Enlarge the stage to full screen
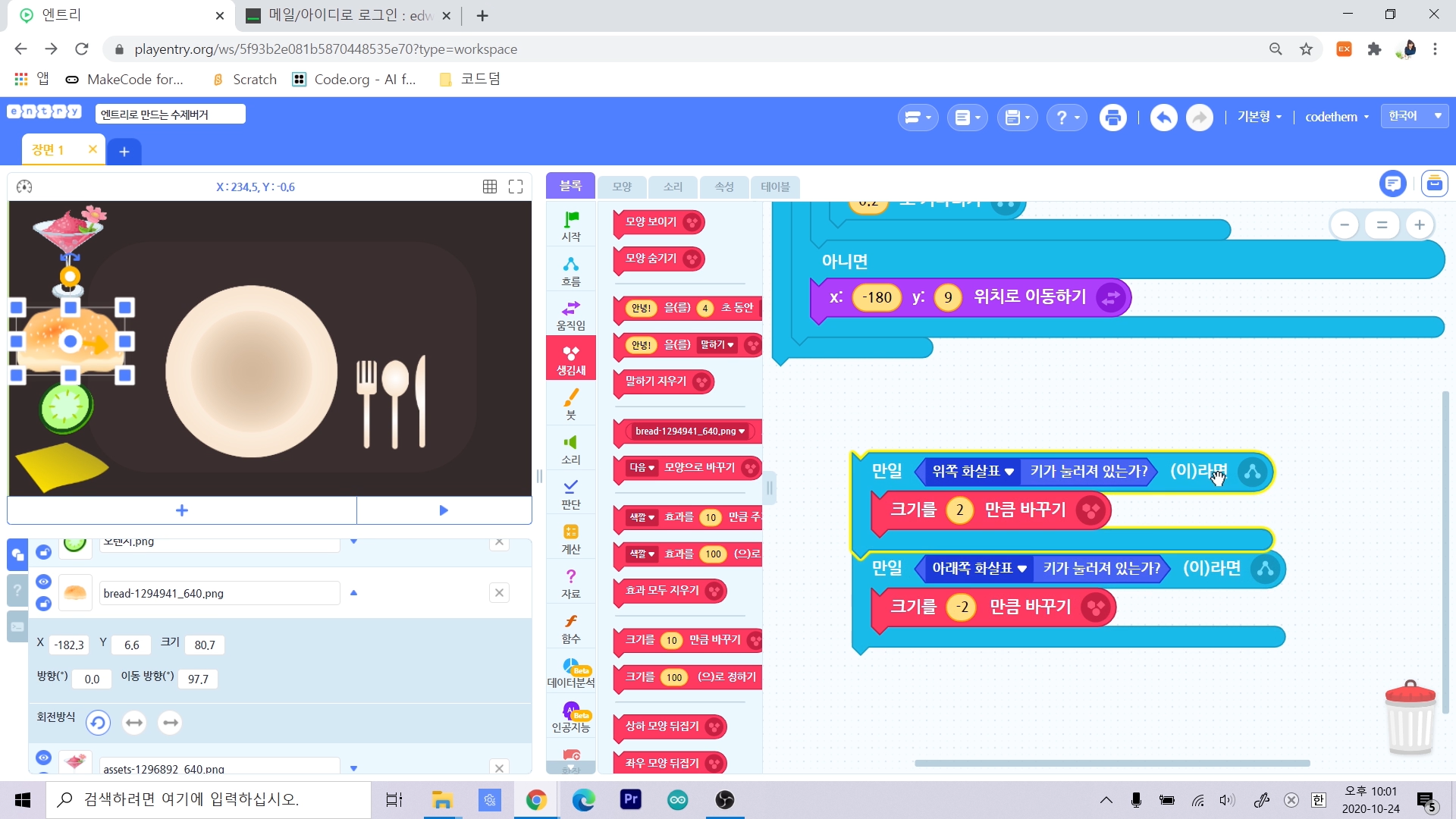The width and height of the screenshot is (1456, 819). (x=516, y=187)
